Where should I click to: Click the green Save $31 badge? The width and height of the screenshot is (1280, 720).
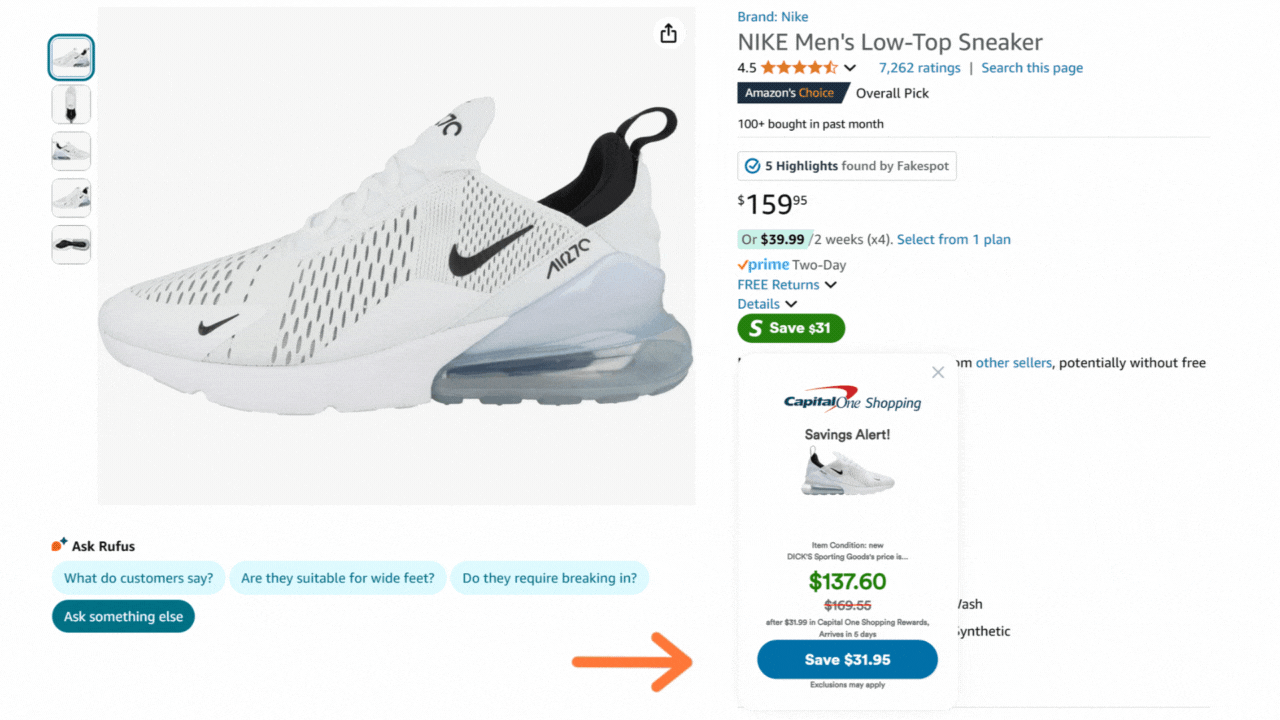(x=791, y=328)
